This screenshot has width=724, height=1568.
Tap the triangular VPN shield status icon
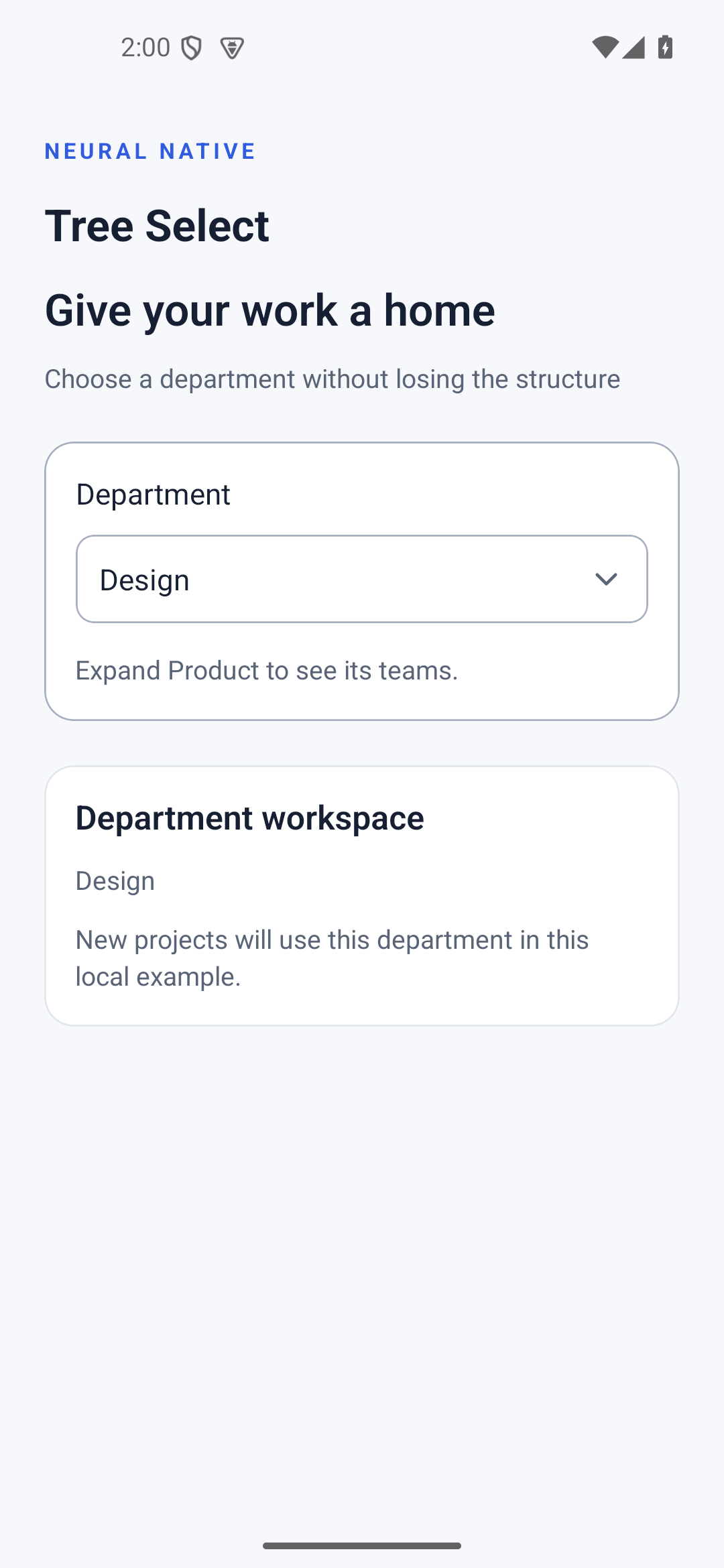coord(232,48)
